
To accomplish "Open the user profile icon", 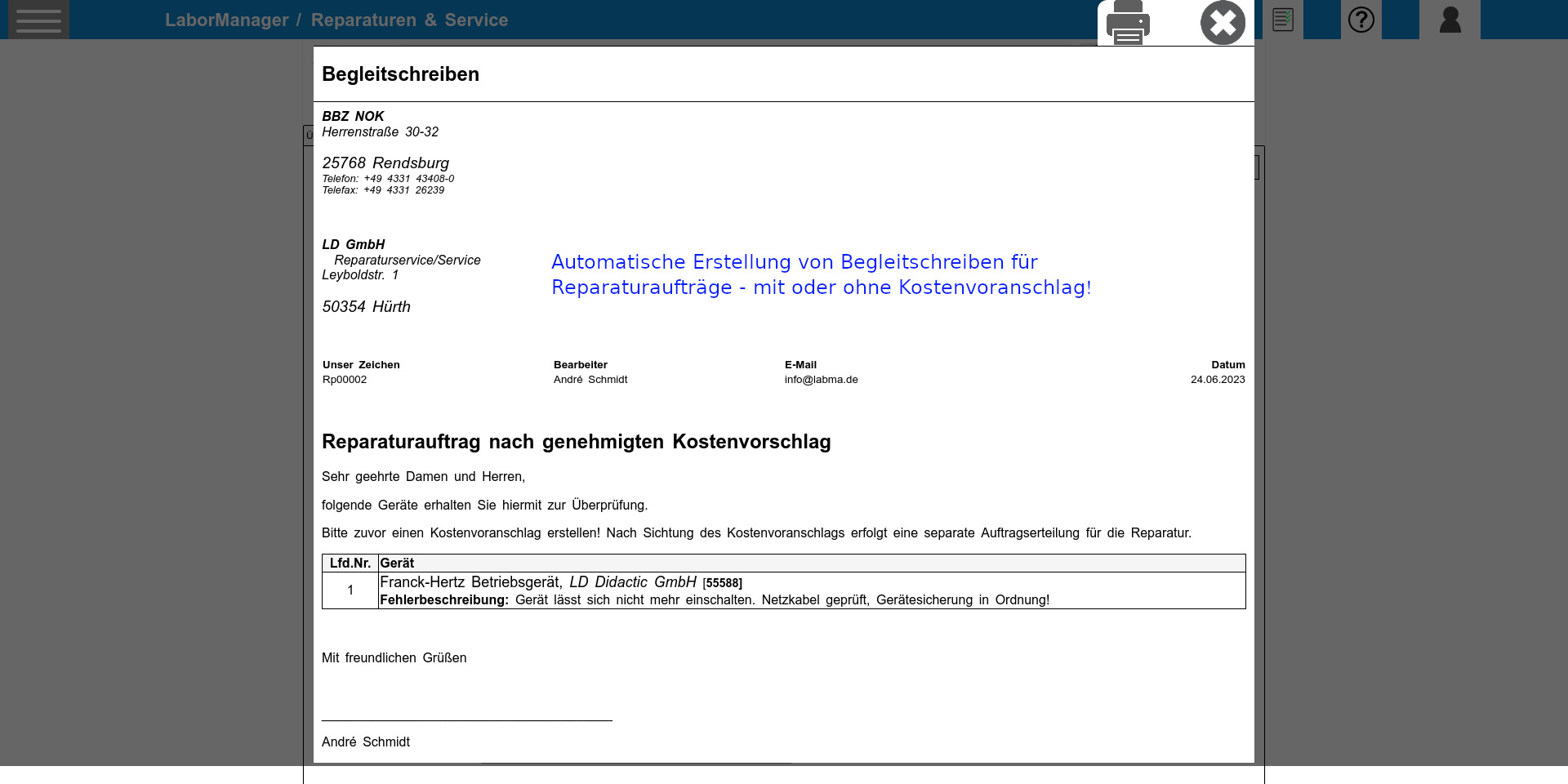I will (1450, 20).
